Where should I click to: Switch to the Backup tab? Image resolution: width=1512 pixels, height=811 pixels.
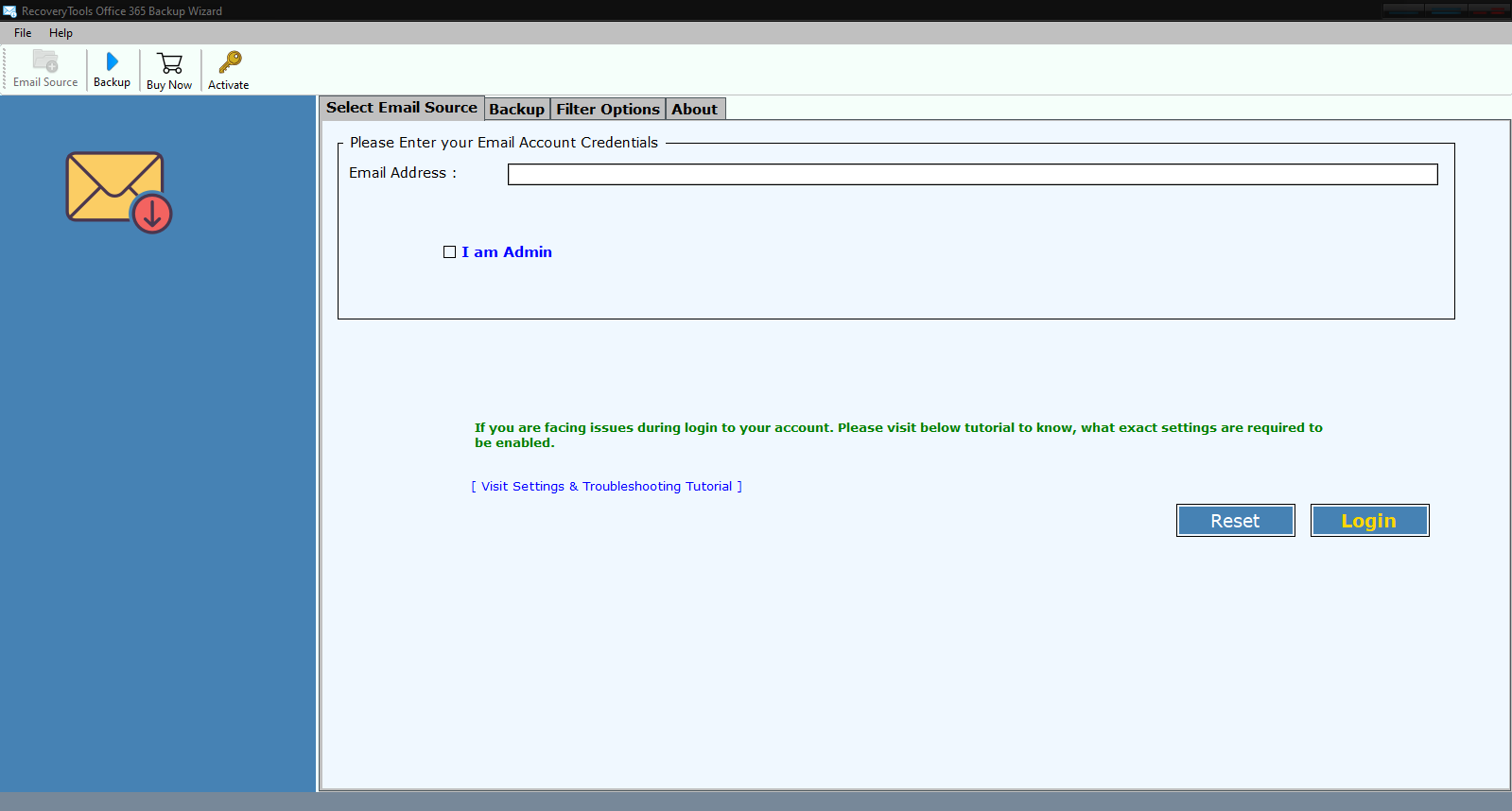(x=517, y=109)
